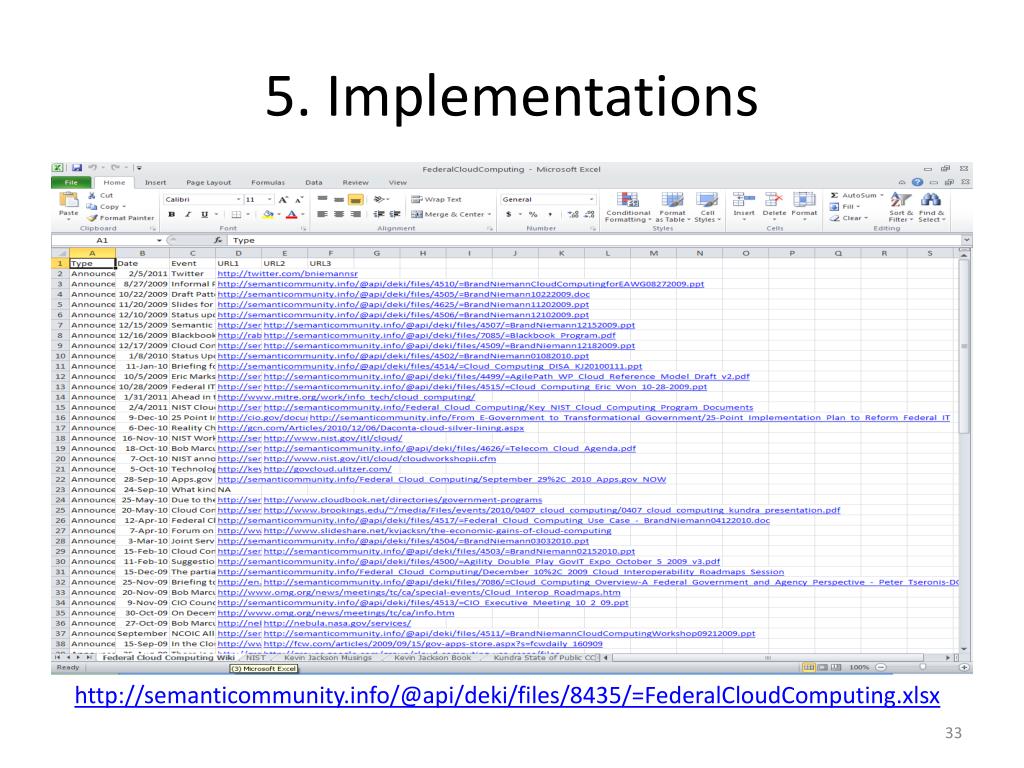Click the Wrap Text button
The image size is (1024, 768).
436,199
